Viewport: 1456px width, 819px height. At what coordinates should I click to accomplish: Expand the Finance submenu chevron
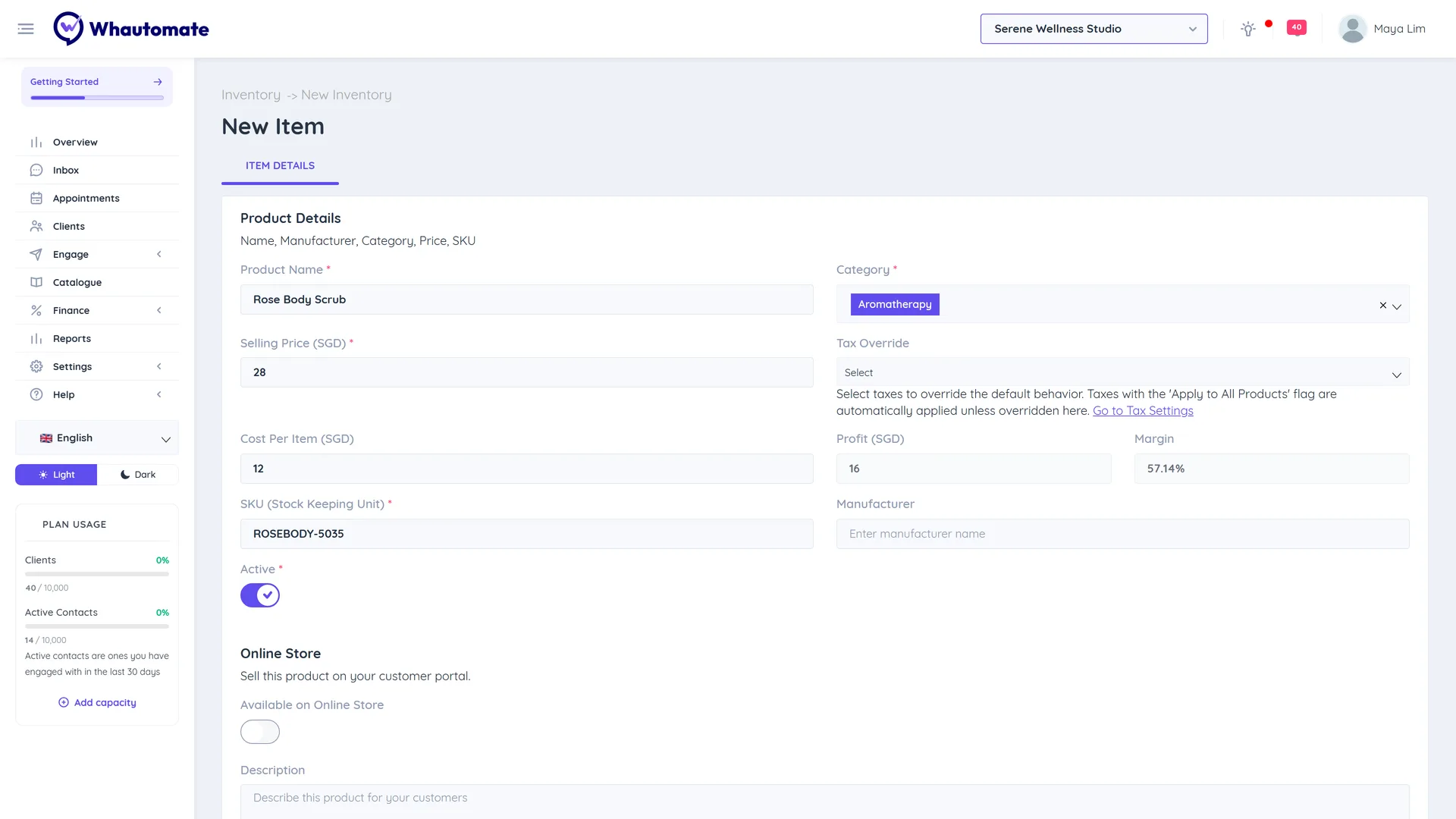click(159, 311)
